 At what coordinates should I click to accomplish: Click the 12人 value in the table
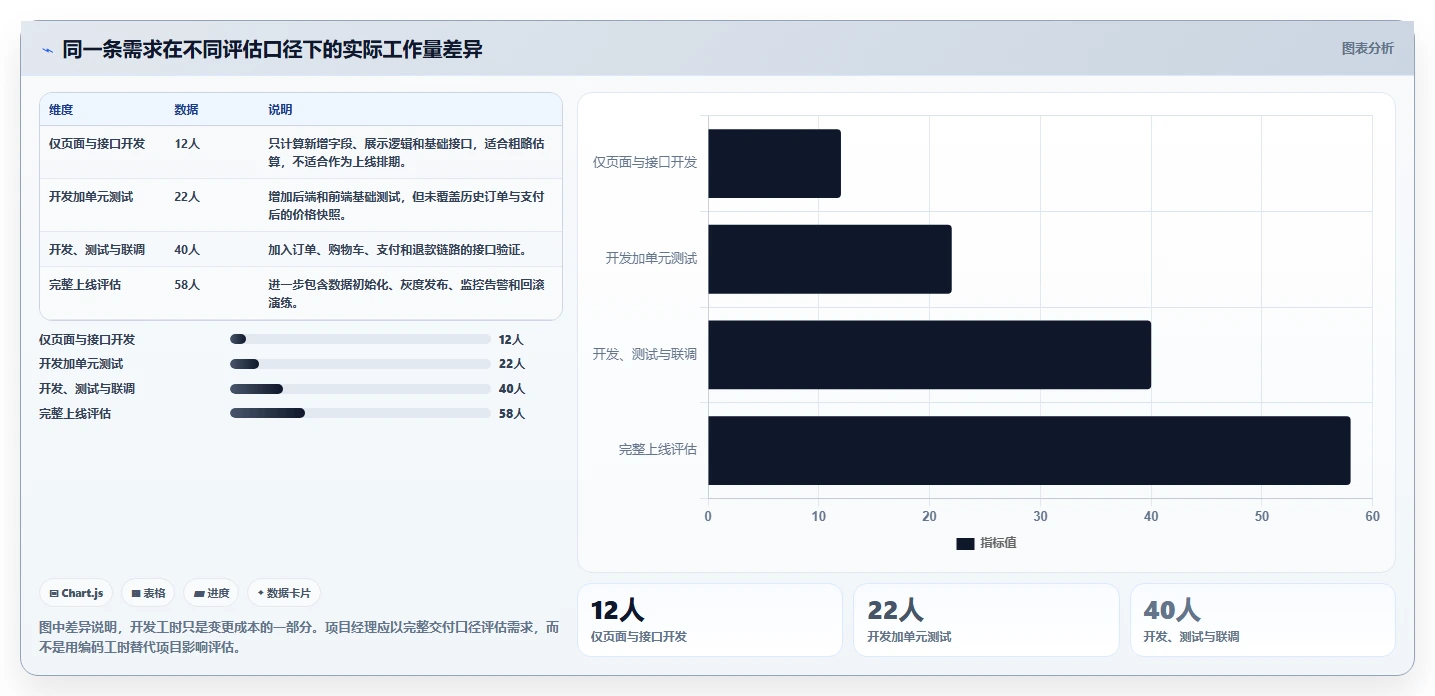point(187,144)
